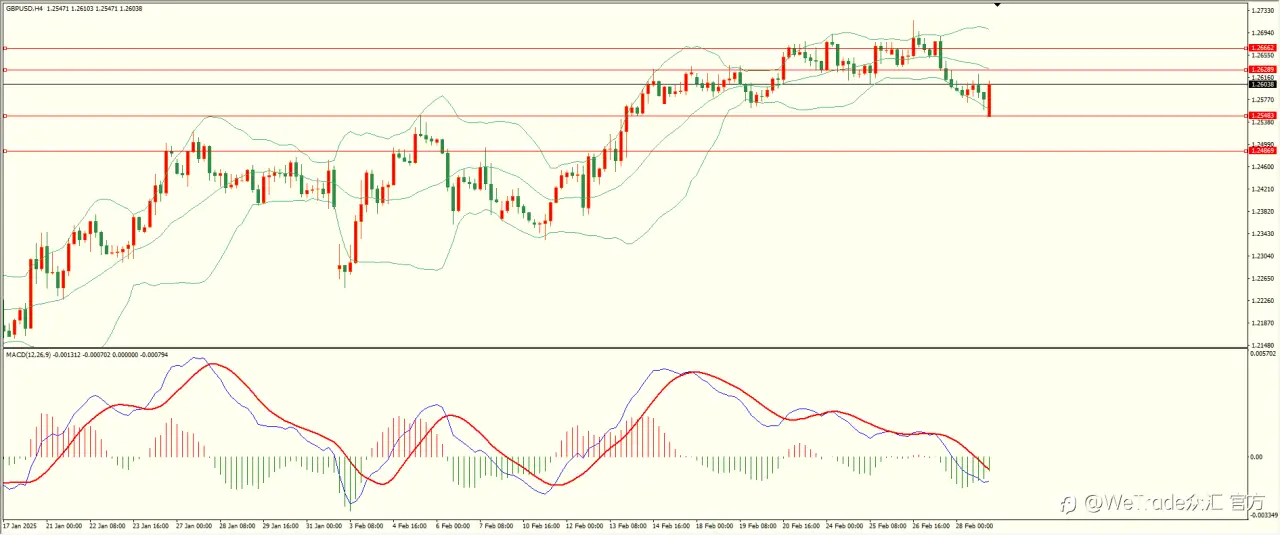Select the left anchor of the 1.26289 line
The image size is (1280, 535).
(5, 70)
